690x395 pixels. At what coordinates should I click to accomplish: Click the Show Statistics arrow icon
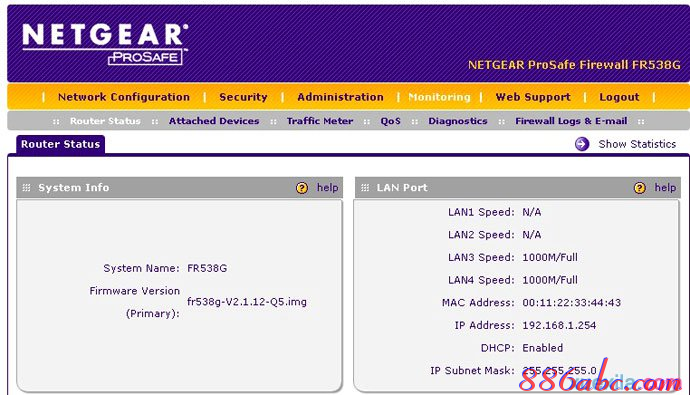582,144
